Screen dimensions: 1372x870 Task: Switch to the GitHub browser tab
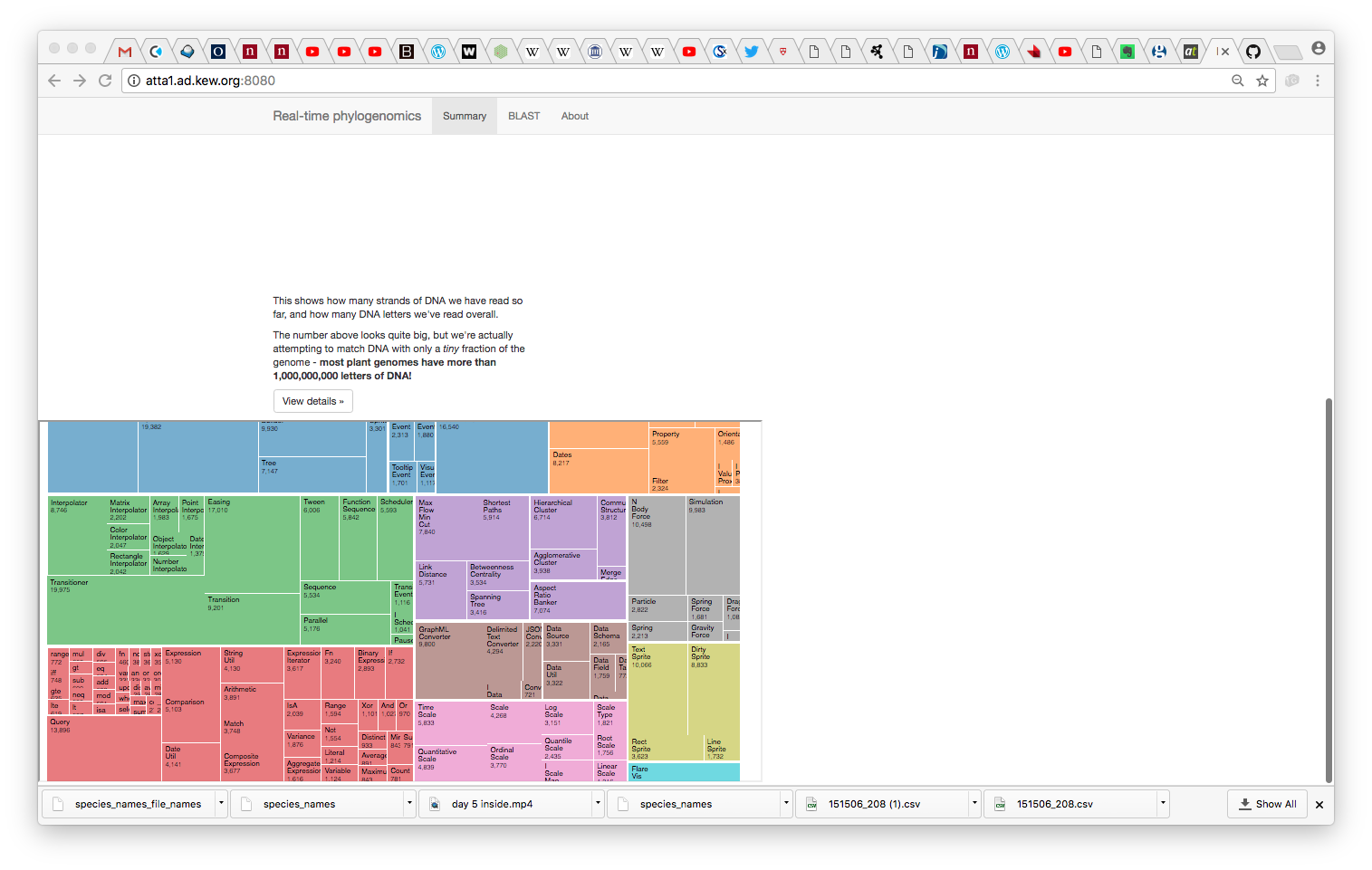[x=1252, y=52]
